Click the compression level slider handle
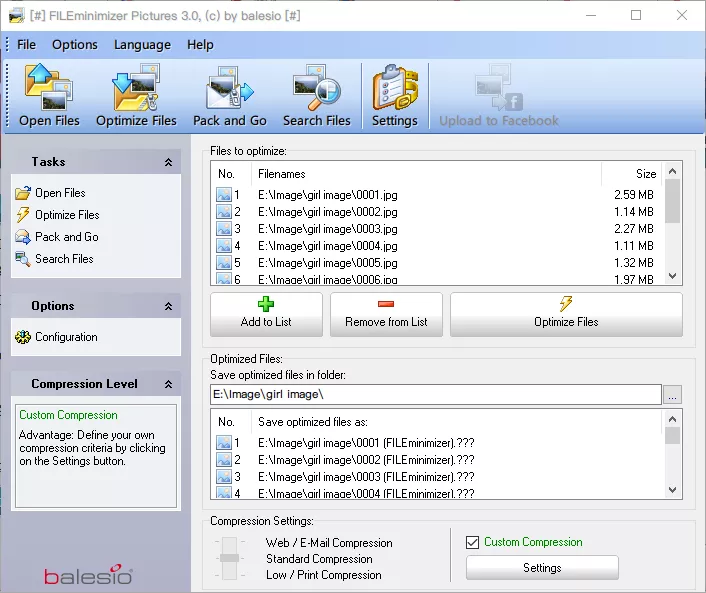The width and height of the screenshot is (706, 593). point(229,558)
